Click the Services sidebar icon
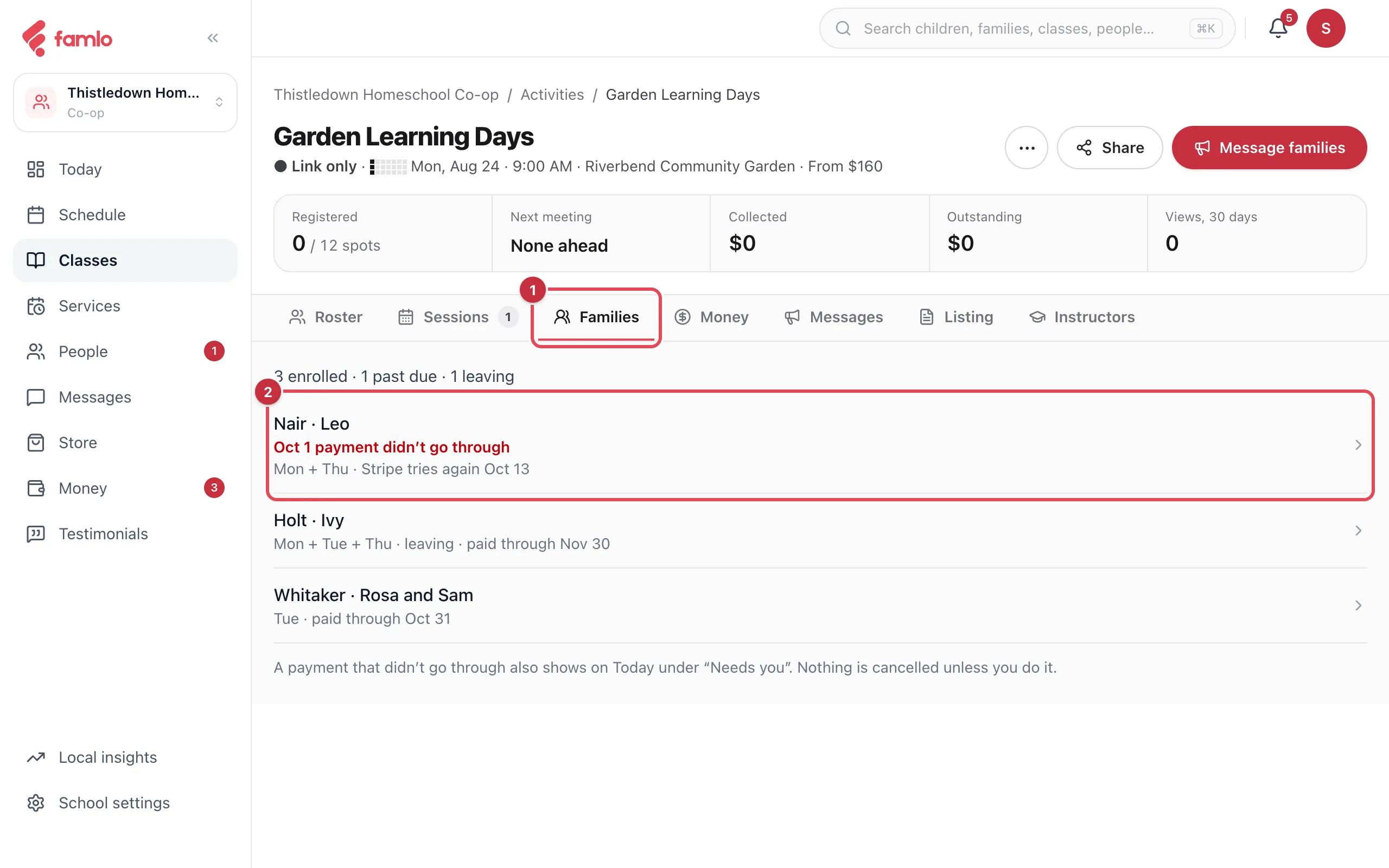Screen dimensions: 1389x868 pyautogui.click(x=36, y=306)
